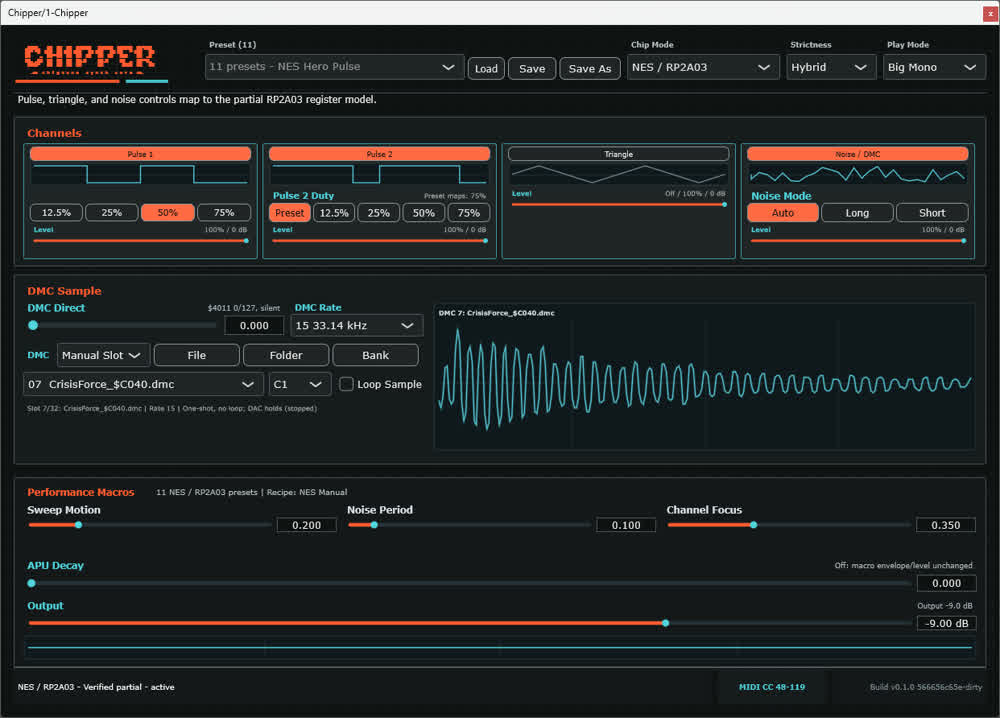Click the Save As button
Viewport: 1000px width, 718px height.
point(589,68)
